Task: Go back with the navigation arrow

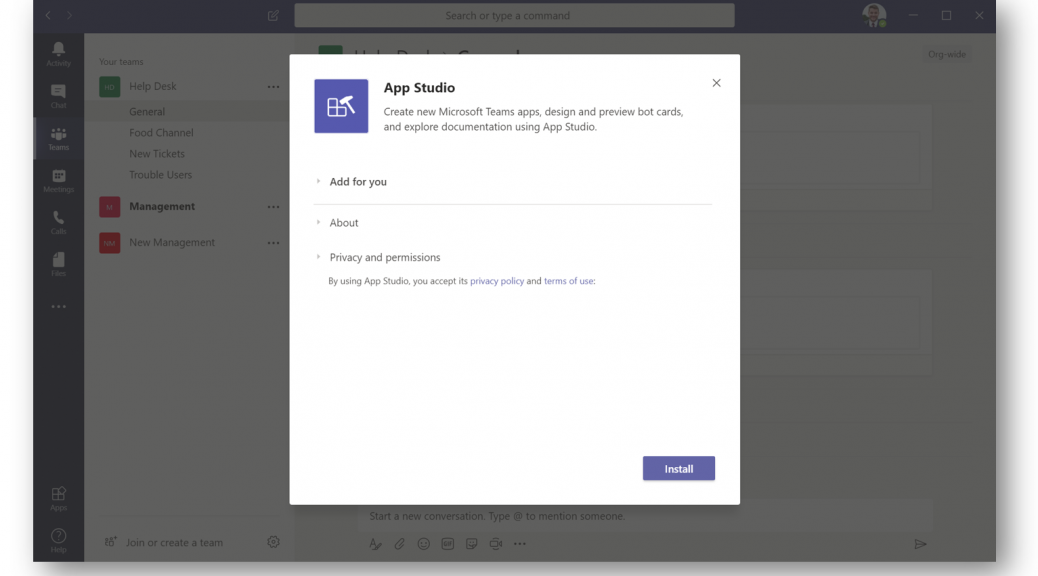Action: (48, 15)
